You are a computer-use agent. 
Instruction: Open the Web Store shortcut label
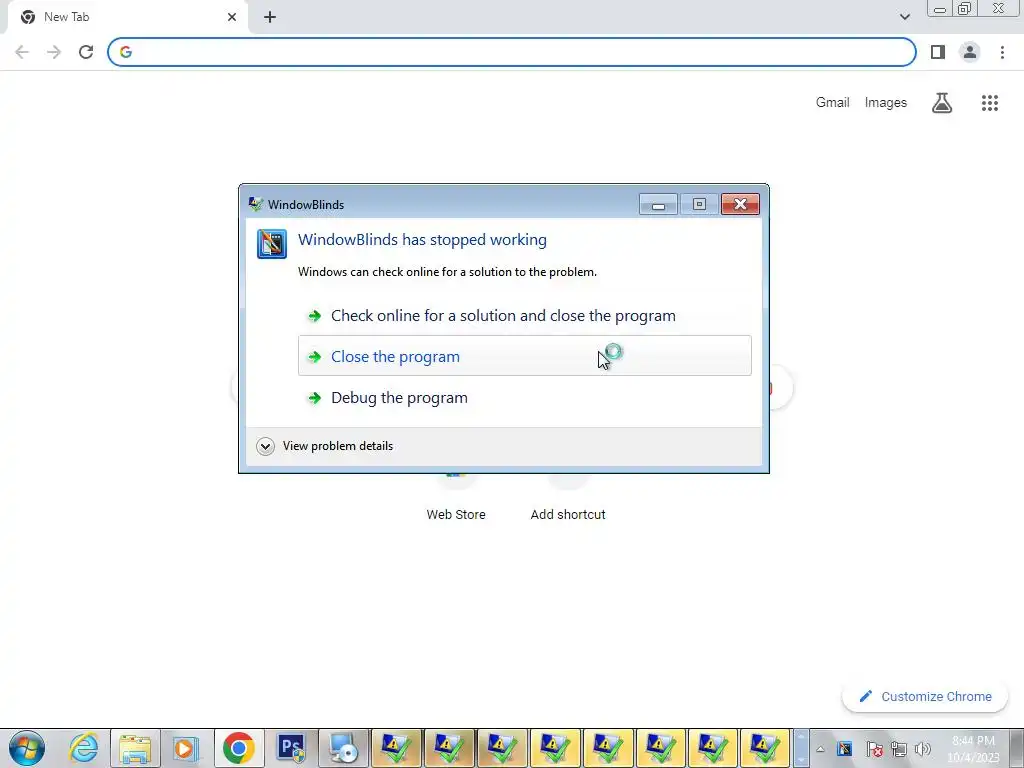pos(456,515)
